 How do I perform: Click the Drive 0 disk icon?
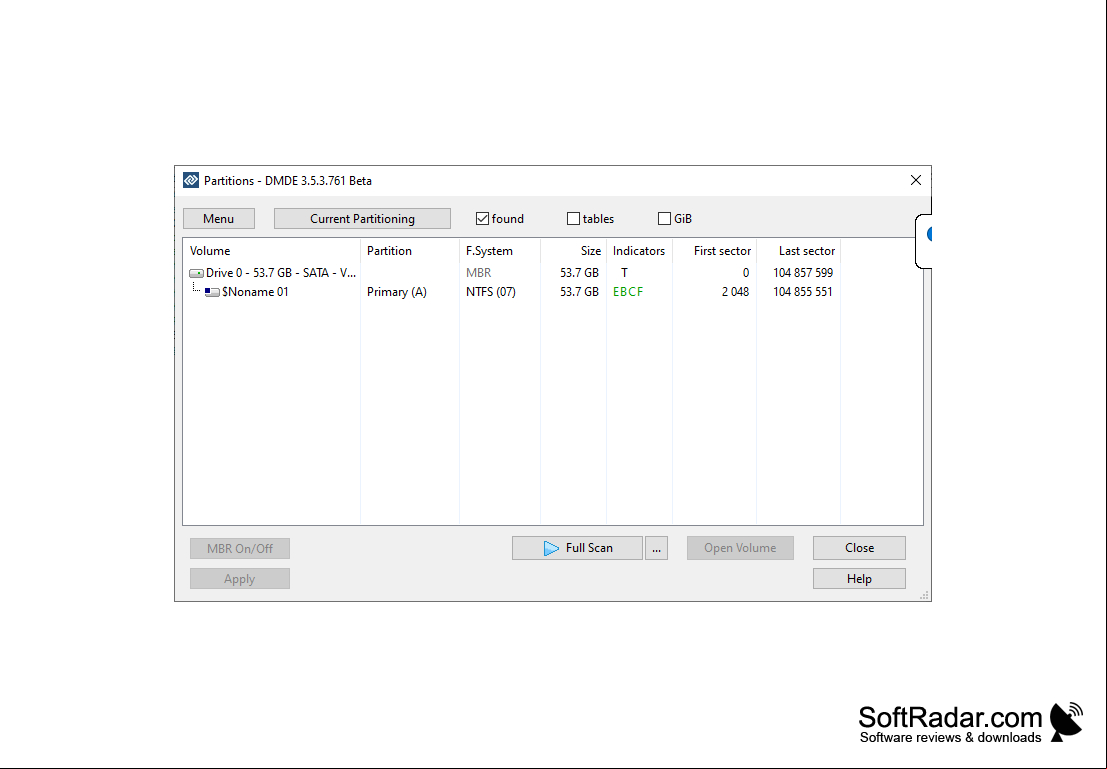point(196,273)
